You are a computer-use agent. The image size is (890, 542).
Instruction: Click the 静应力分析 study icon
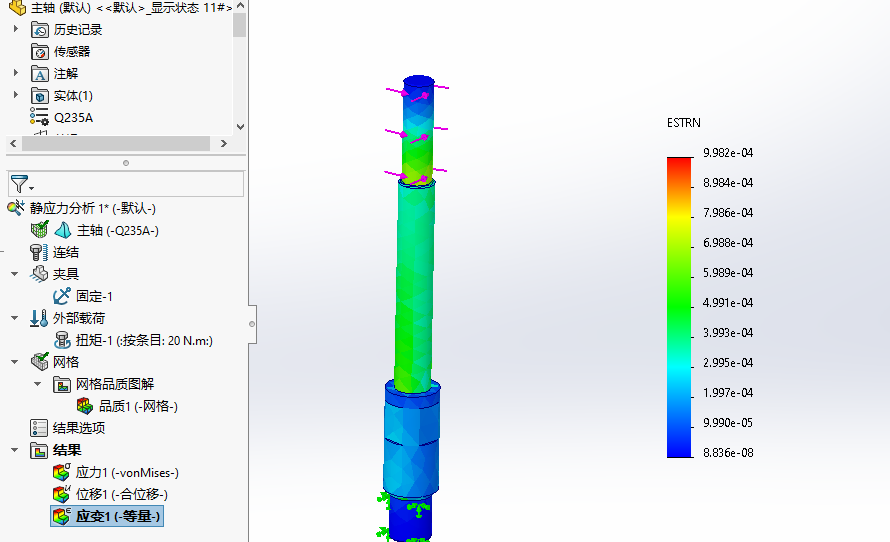tap(16, 208)
